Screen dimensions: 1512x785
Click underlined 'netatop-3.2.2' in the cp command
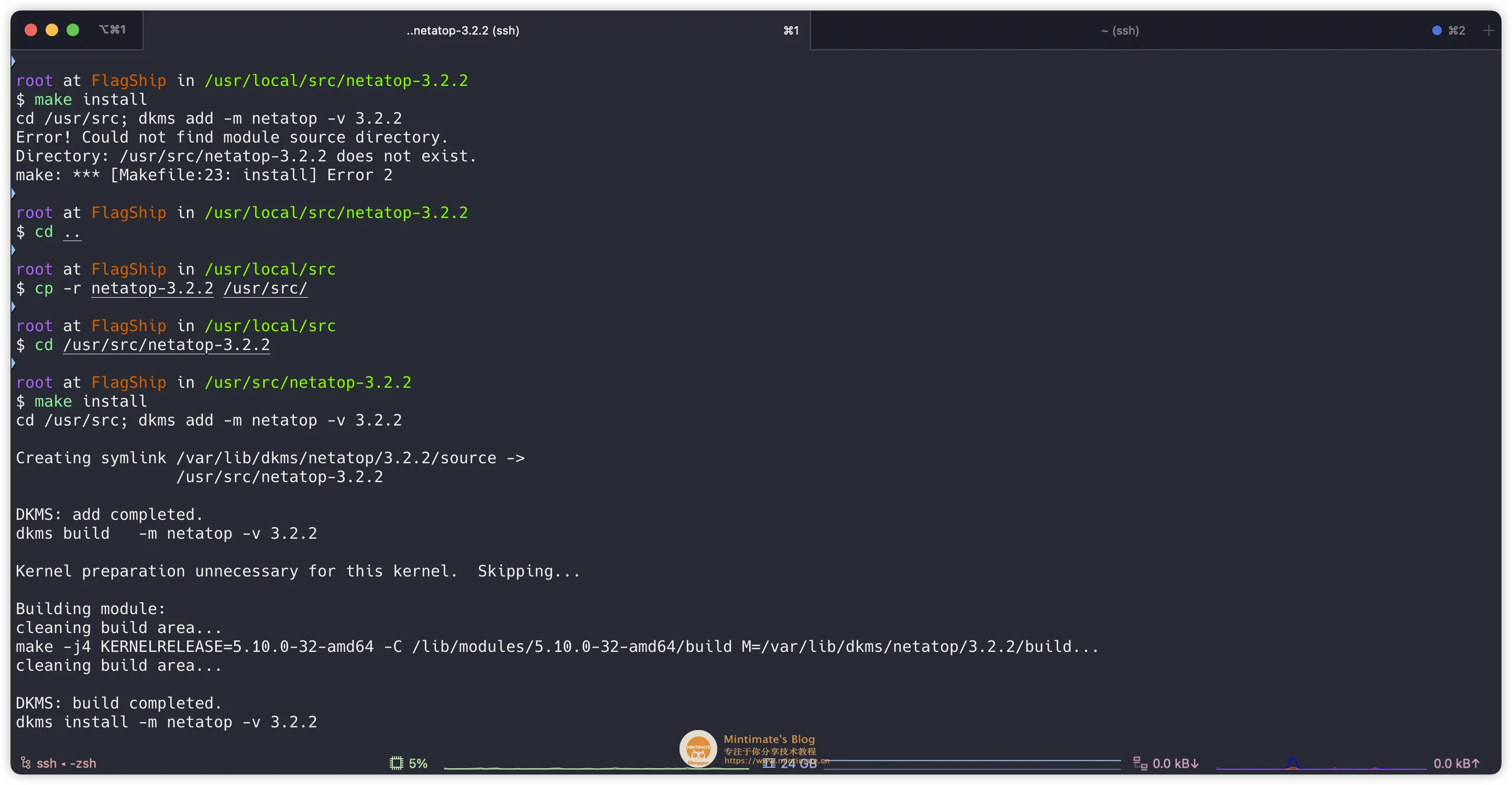tap(152, 288)
